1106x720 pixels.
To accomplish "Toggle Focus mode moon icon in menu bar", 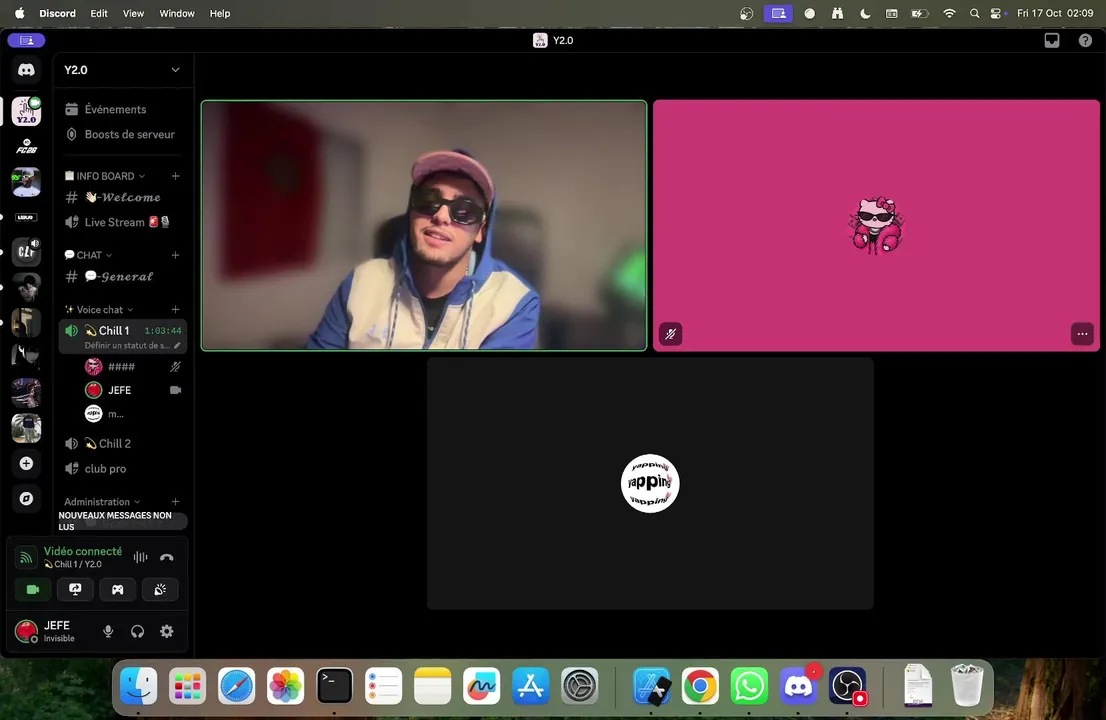I will [x=865, y=13].
